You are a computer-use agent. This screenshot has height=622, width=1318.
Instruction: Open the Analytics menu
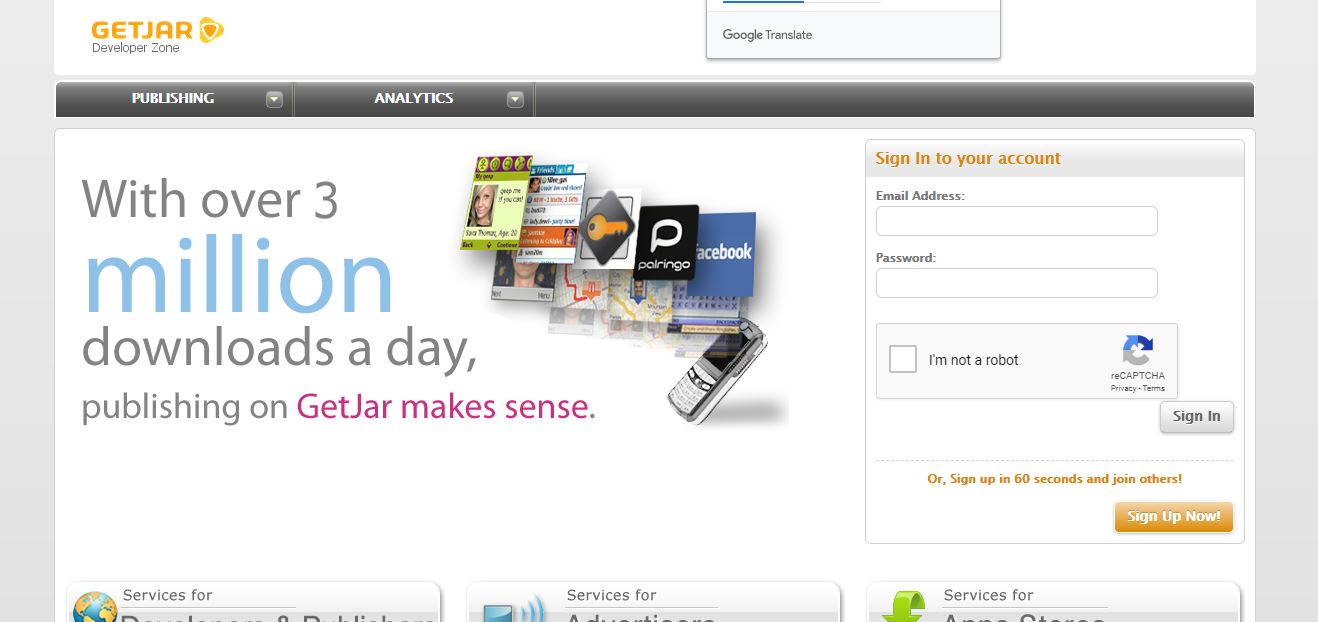(414, 98)
